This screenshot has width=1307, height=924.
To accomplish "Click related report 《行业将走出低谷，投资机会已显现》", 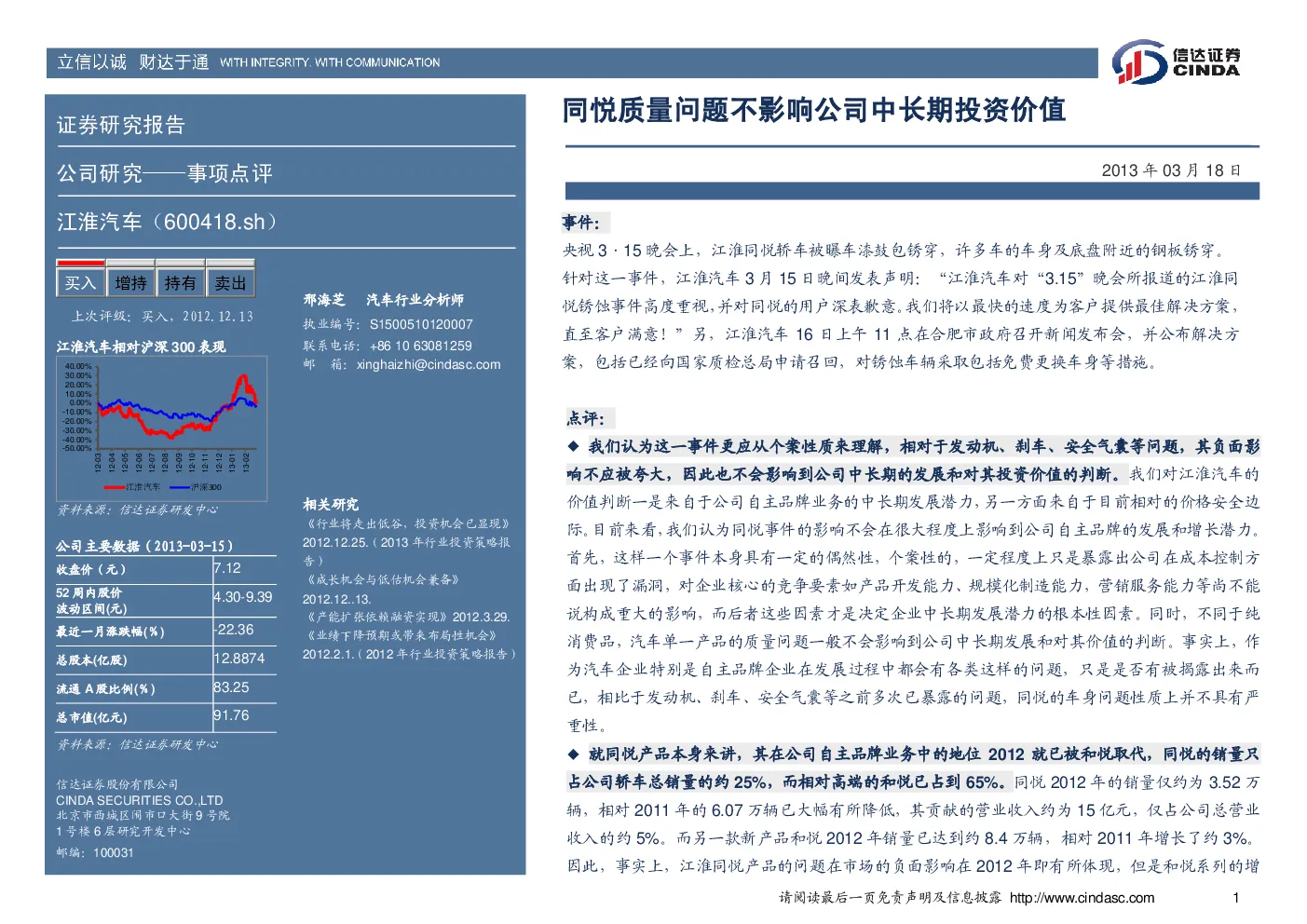I will pos(407,523).
